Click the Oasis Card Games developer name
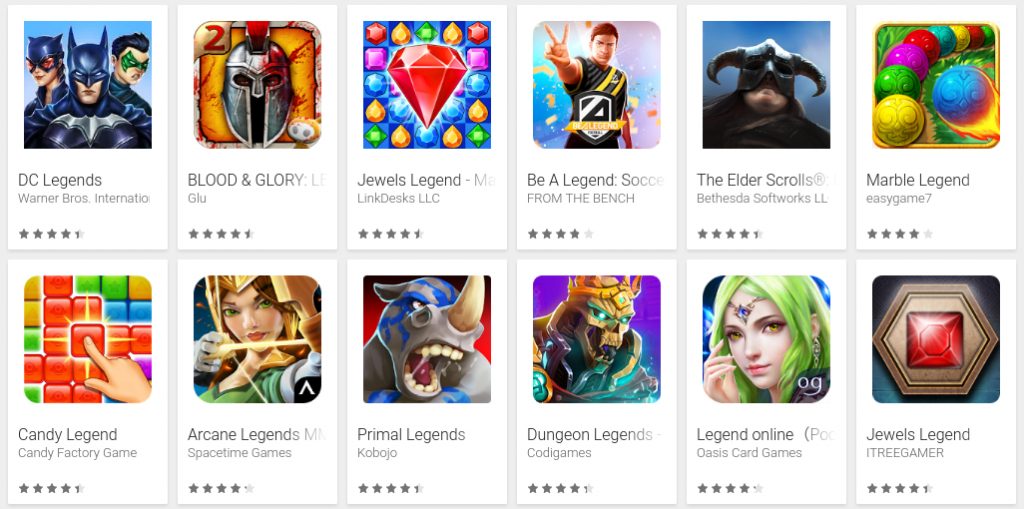Screen dimensions: 1024x509 point(749,453)
